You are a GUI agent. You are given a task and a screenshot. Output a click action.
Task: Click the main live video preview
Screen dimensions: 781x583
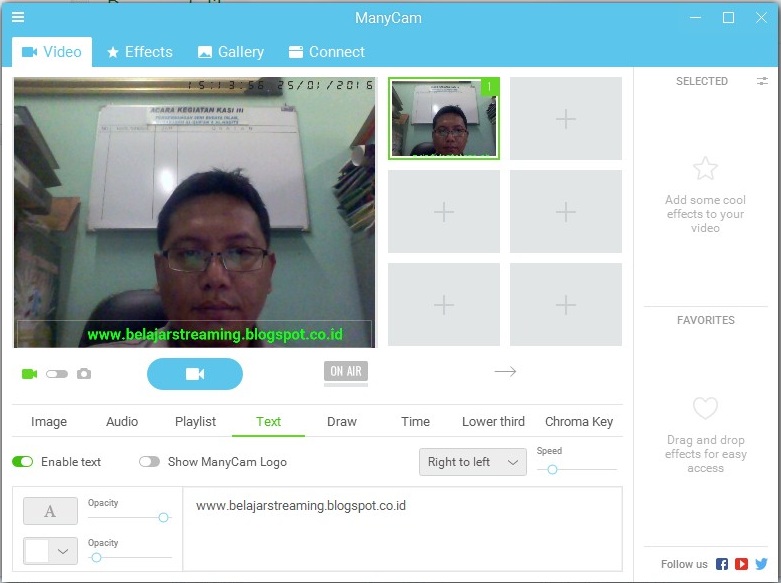tap(195, 212)
